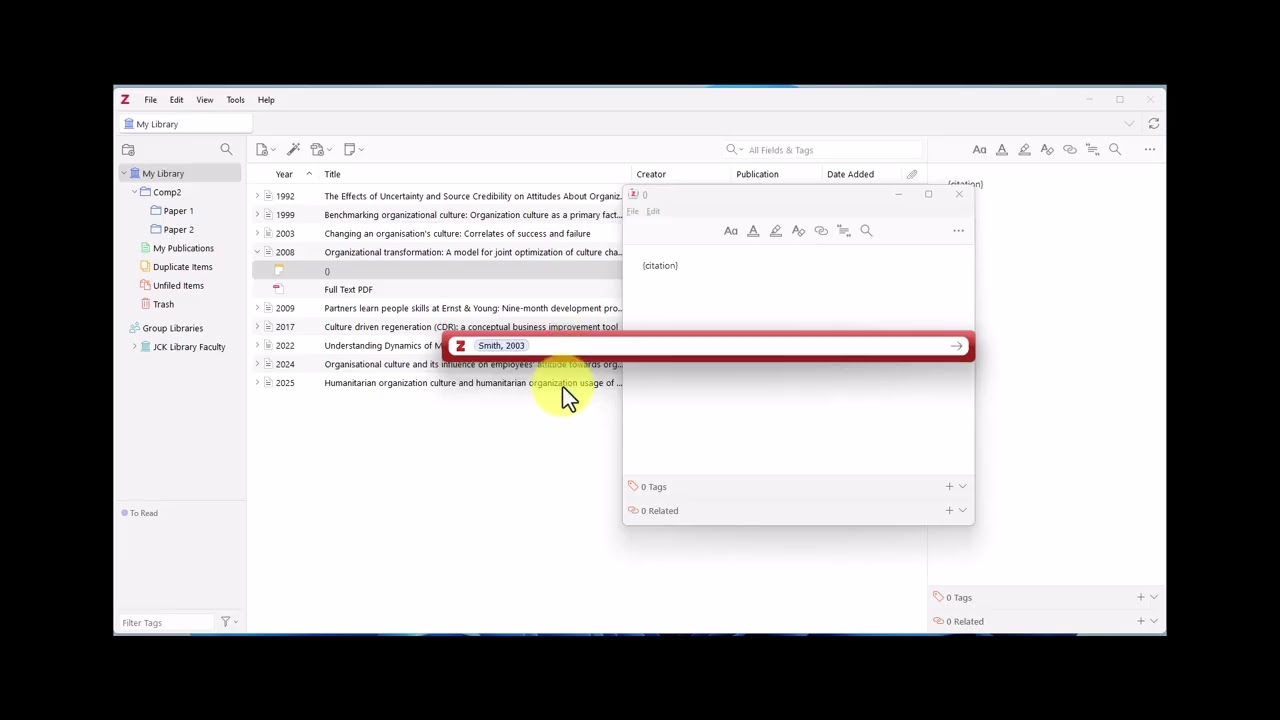Select the Paper 2 collection

coord(178,230)
